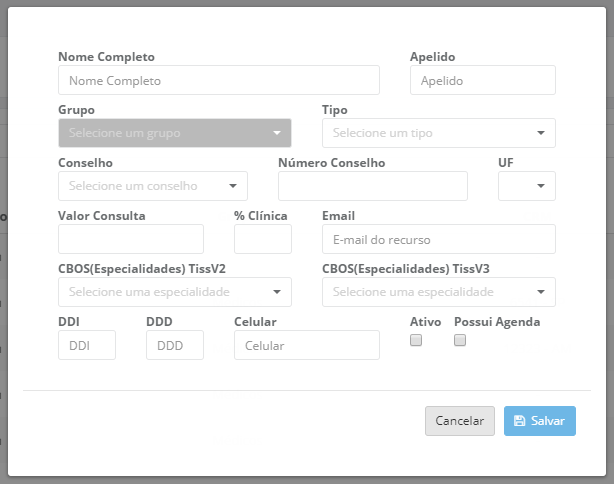Image resolution: width=614 pixels, height=484 pixels.
Task: Click the Apelido text field
Action: pos(482,80)
